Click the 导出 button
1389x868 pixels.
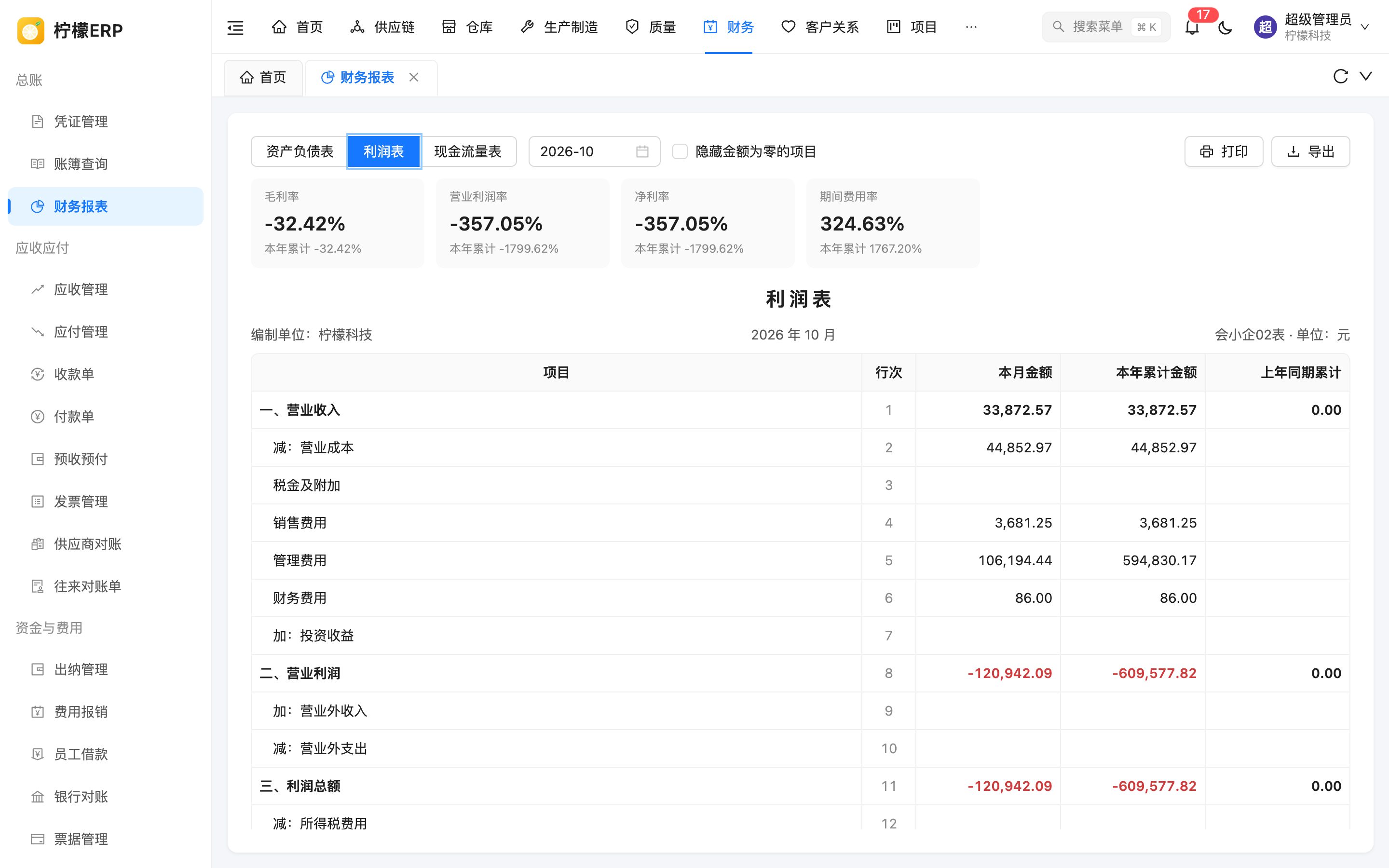(1310, 151)
